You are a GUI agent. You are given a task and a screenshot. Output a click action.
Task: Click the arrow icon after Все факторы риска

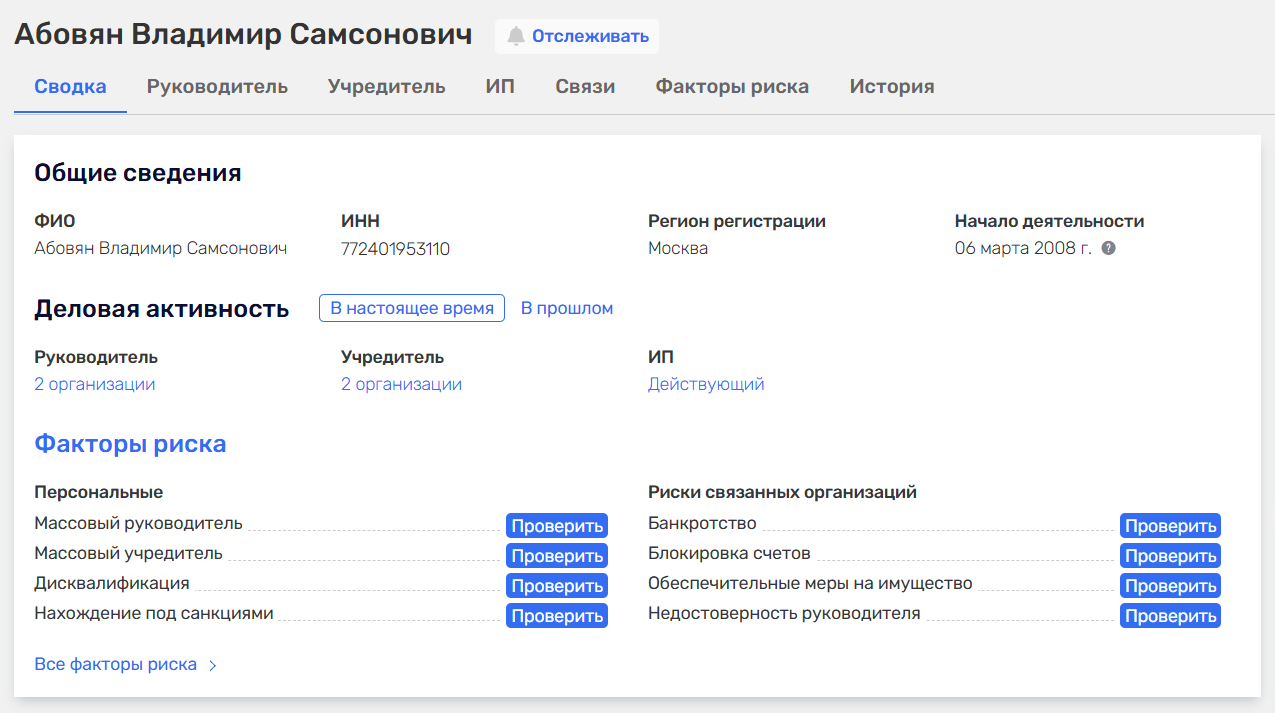(x=210, y=664)
